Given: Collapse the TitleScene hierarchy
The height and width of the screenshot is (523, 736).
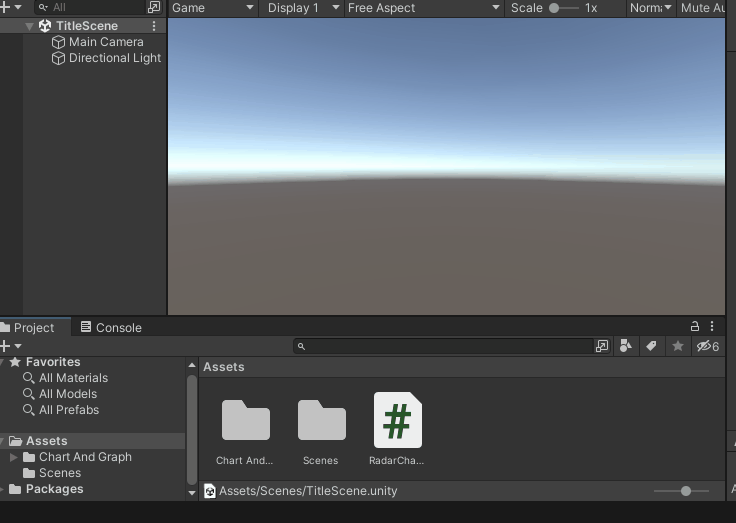Looking at the screenshot, I should pyautogui.click(x=30, y=26).
